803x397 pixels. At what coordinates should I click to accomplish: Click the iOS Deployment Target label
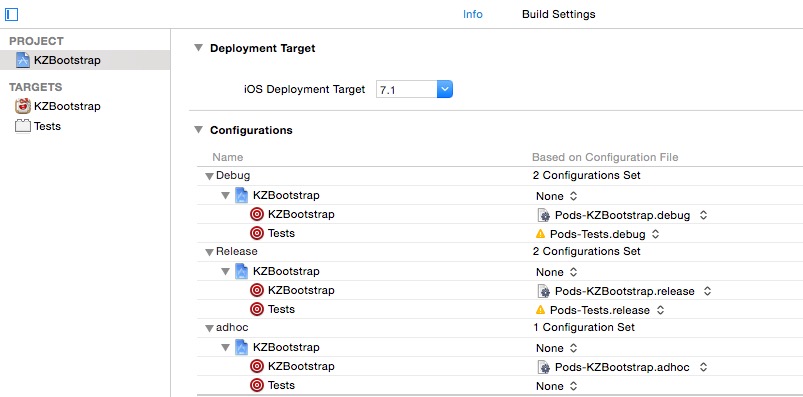305,89
